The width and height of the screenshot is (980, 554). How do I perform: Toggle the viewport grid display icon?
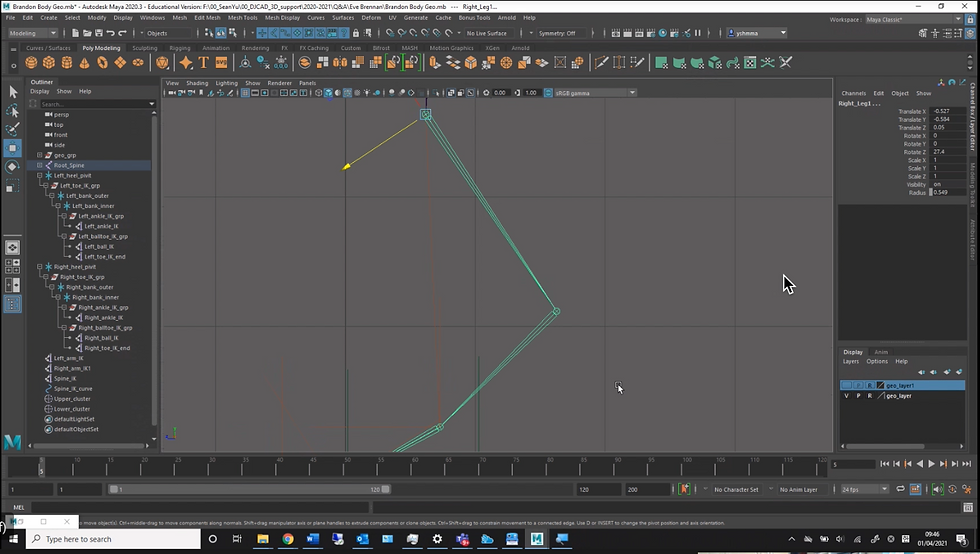click(x=245, y=93)
